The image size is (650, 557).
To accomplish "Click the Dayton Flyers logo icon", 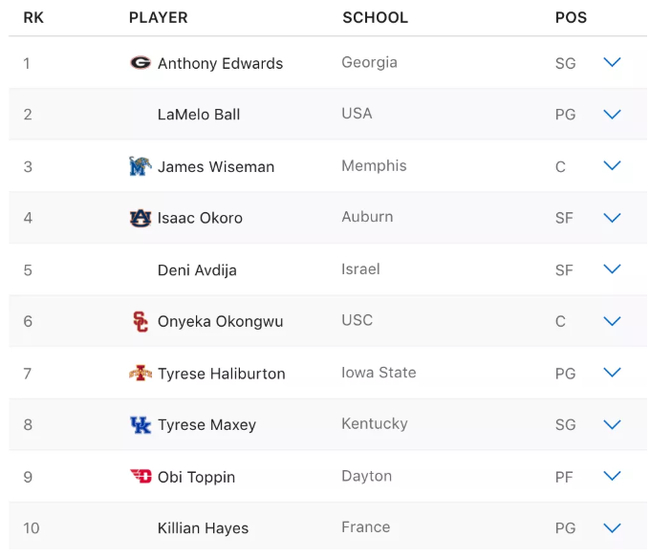I will (x=140, y=476).
